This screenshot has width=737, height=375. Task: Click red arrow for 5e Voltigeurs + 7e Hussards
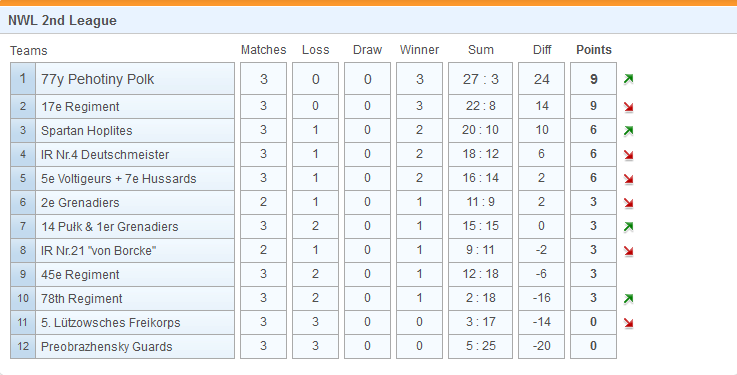click(x=628, y=179)
